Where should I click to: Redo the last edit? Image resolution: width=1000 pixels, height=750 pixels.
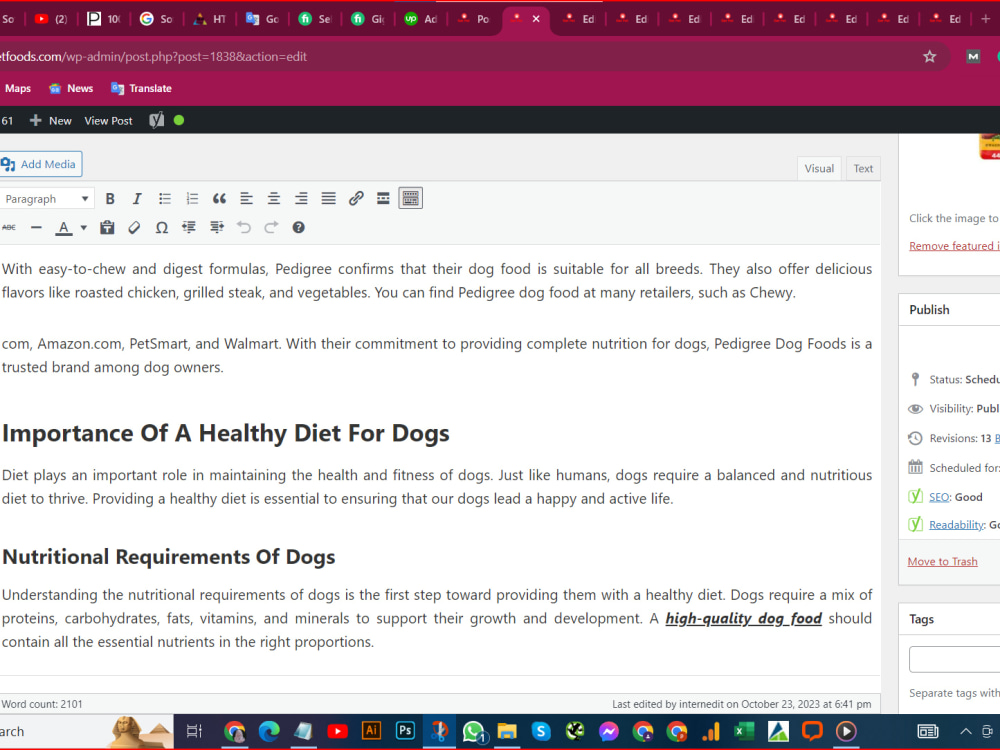pos(271,228)
